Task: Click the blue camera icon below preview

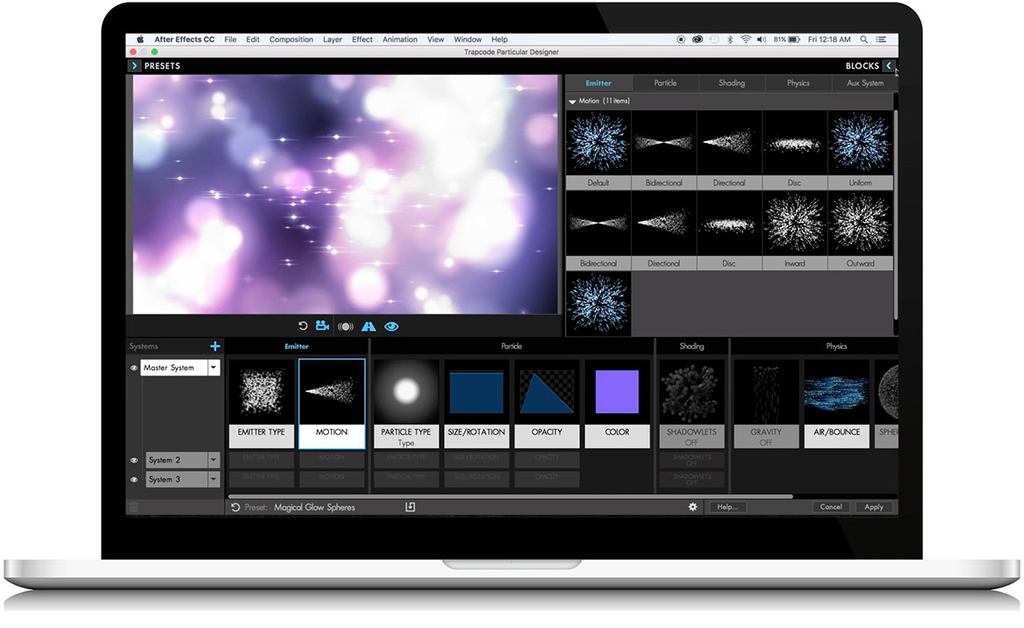Action: point(322,325)
